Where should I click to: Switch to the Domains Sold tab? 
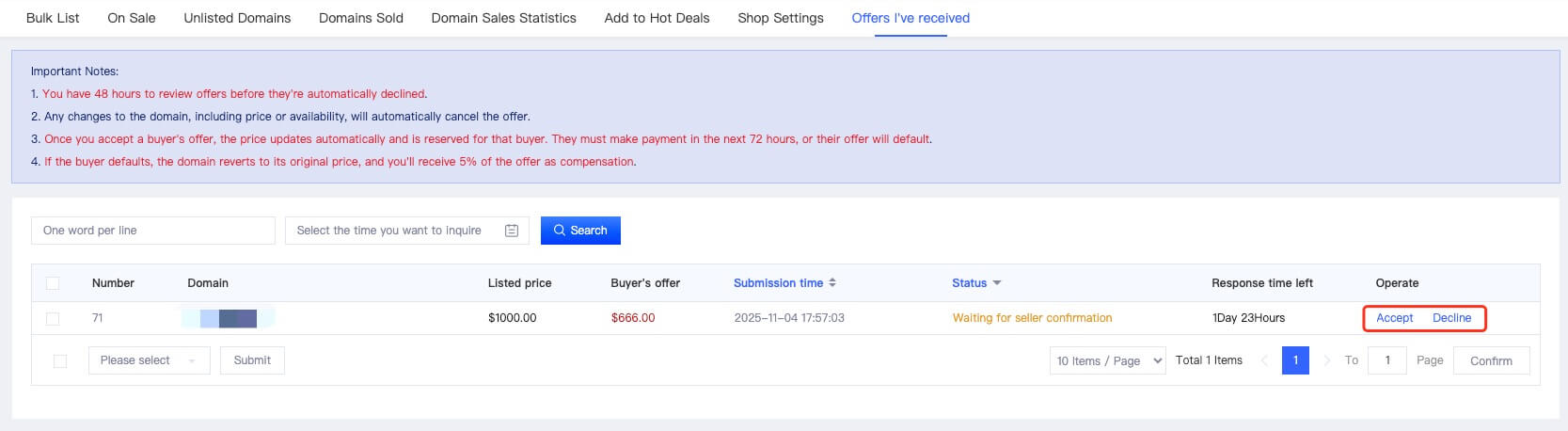361,18
